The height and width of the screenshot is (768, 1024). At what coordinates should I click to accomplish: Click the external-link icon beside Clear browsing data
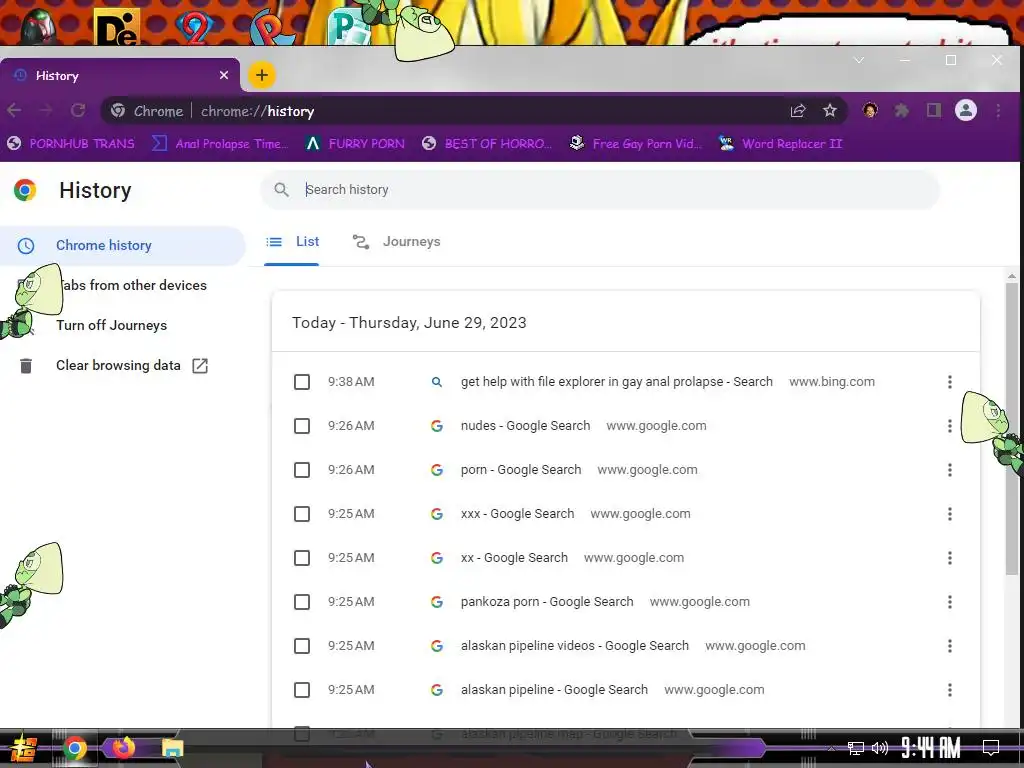coord(200,366)
